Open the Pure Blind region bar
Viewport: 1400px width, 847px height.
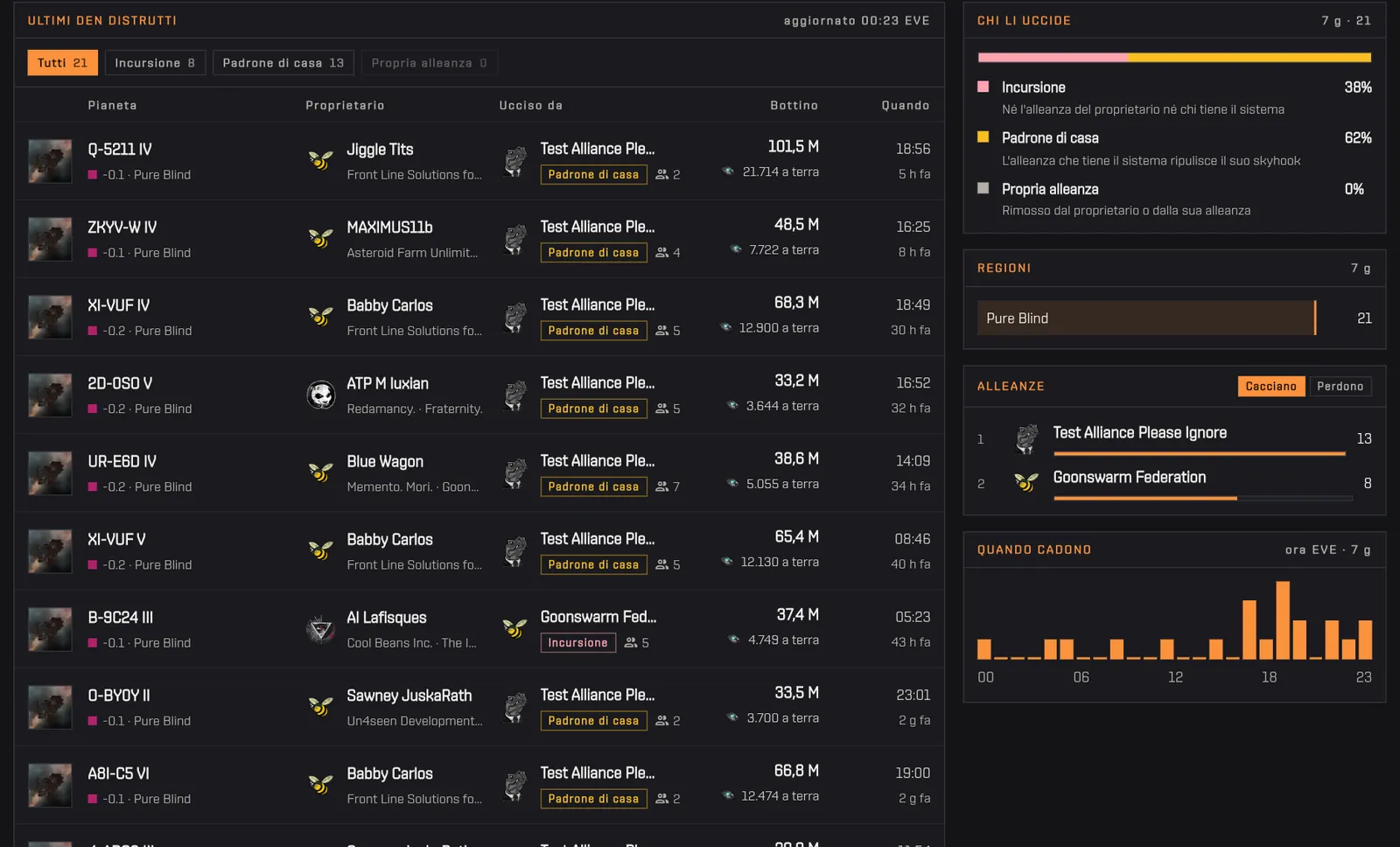pyautogui.click(x=1146, y=318)
